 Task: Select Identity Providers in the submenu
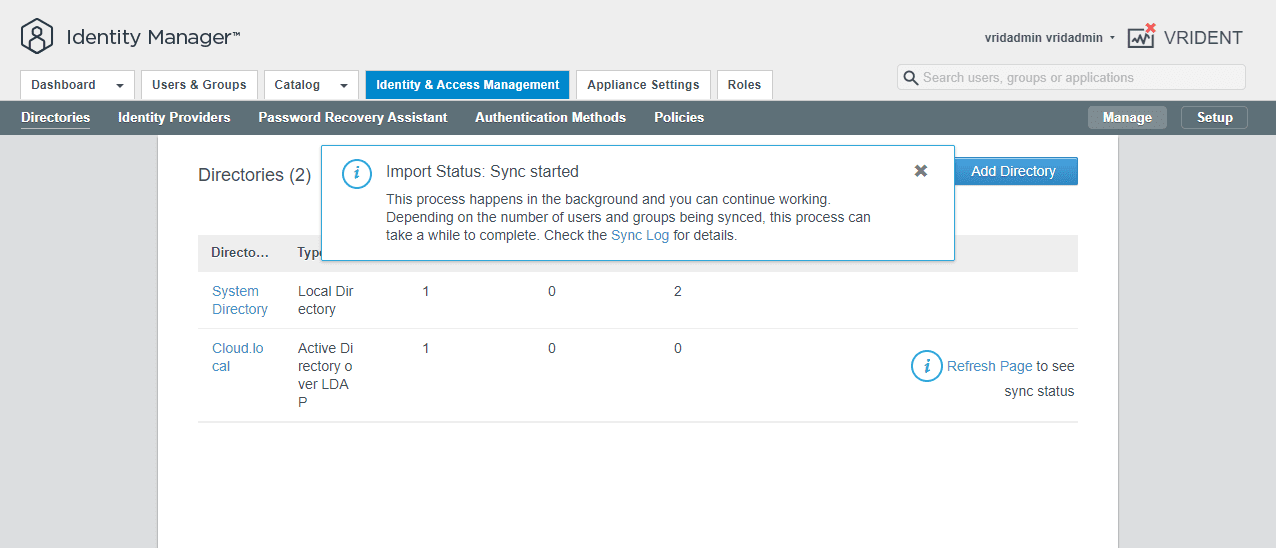coord(174,117)
